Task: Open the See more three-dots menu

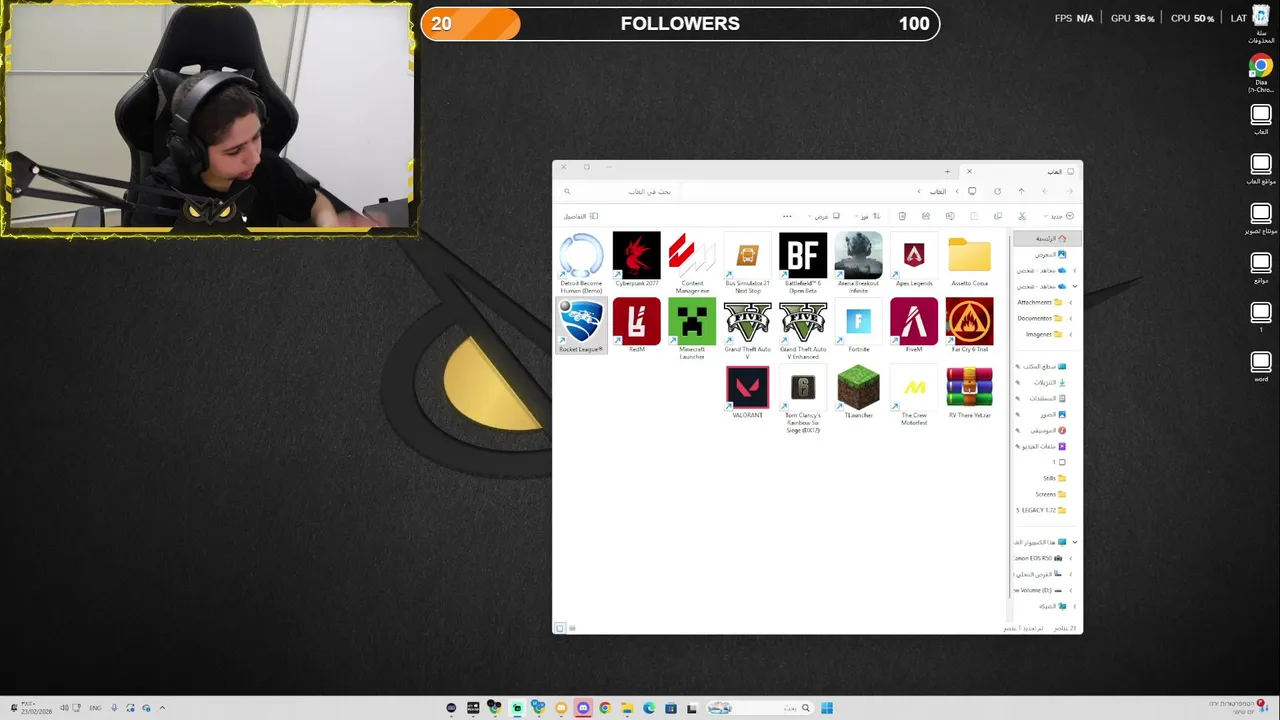Action: [x=787, y=216]
